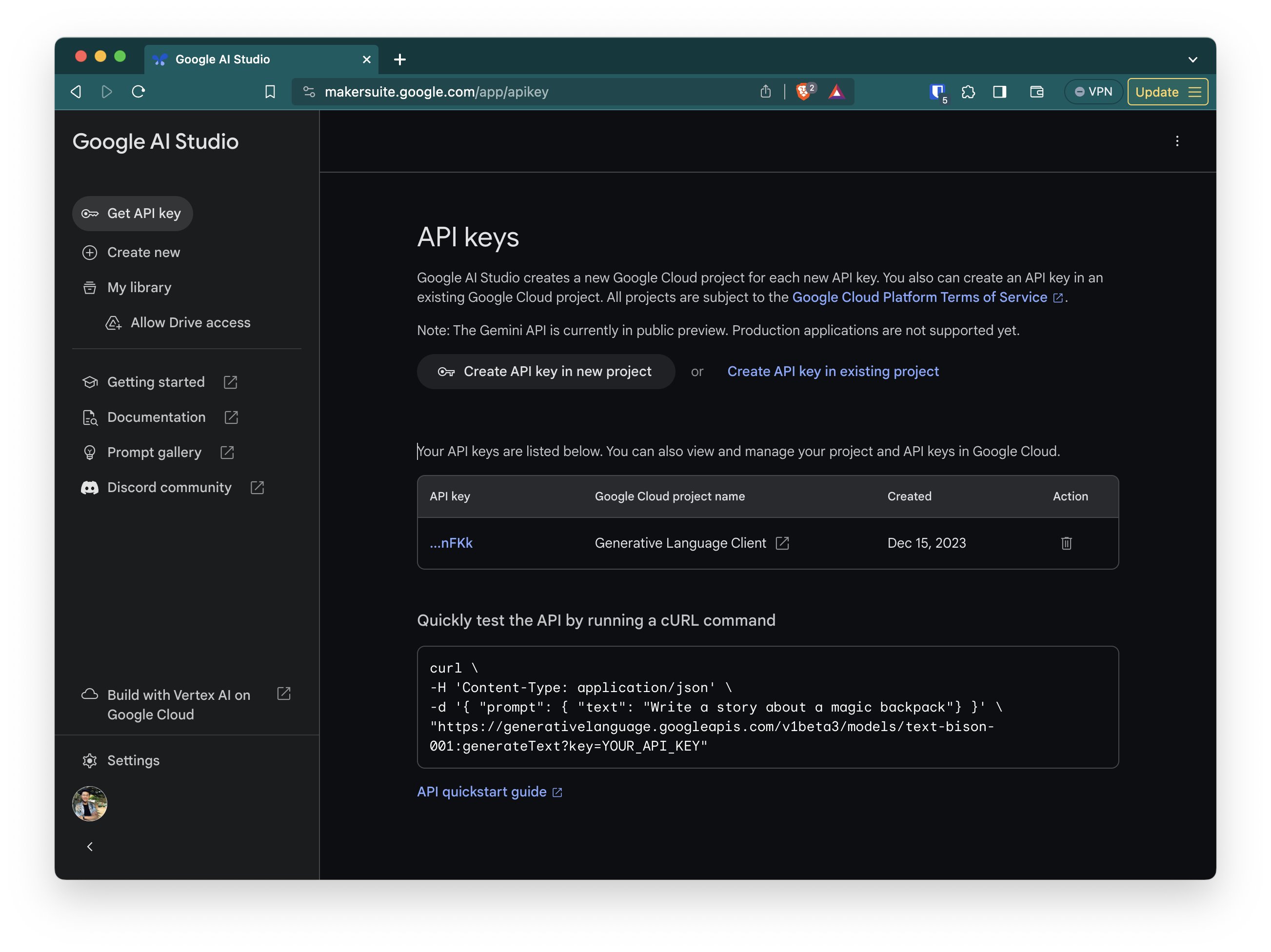Open site settings icon in address bar
This screenshot has width=1271, height=952.
click(x=309, y=92)
